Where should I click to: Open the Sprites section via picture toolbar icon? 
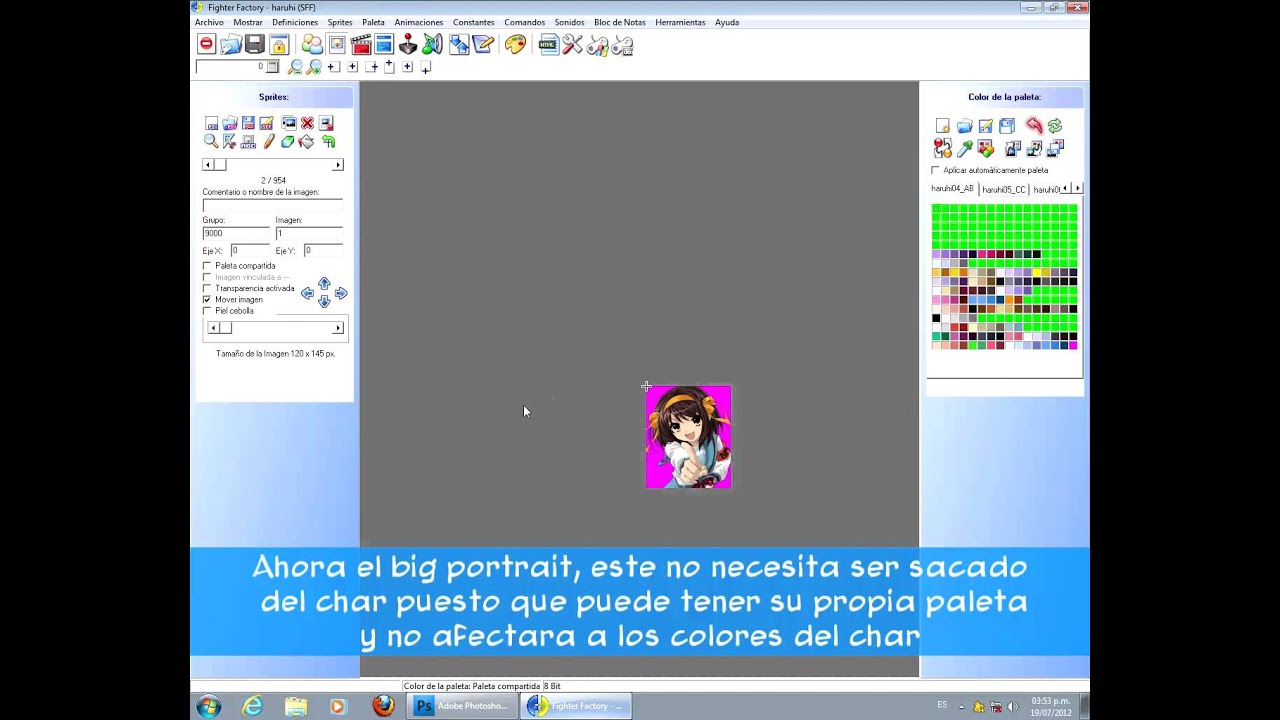[336, 44]
